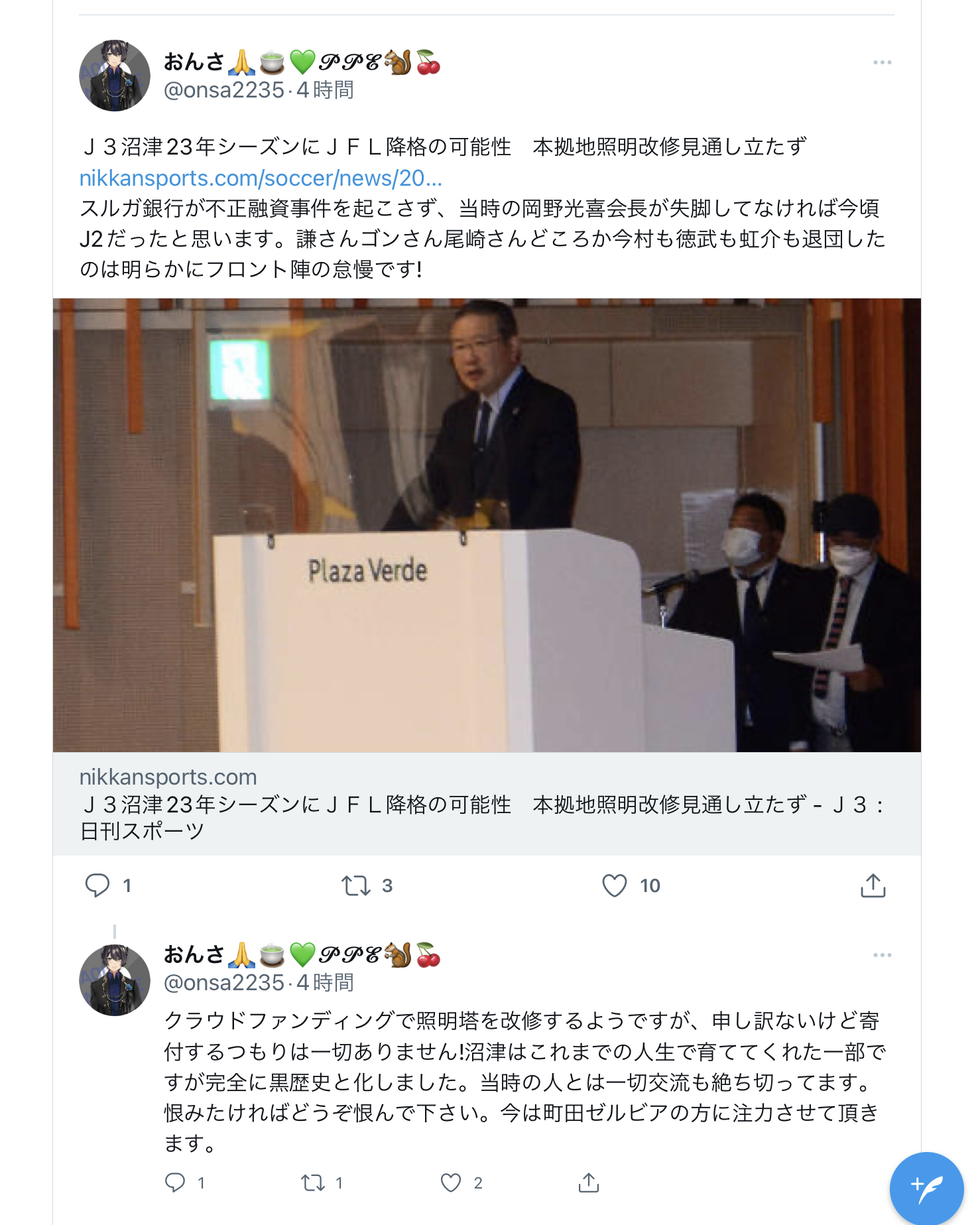Open the nikkansports.com/soccer/news link
Image resolution: width=980 pixels, height=1225 pixels.
(x=261, y=178)
